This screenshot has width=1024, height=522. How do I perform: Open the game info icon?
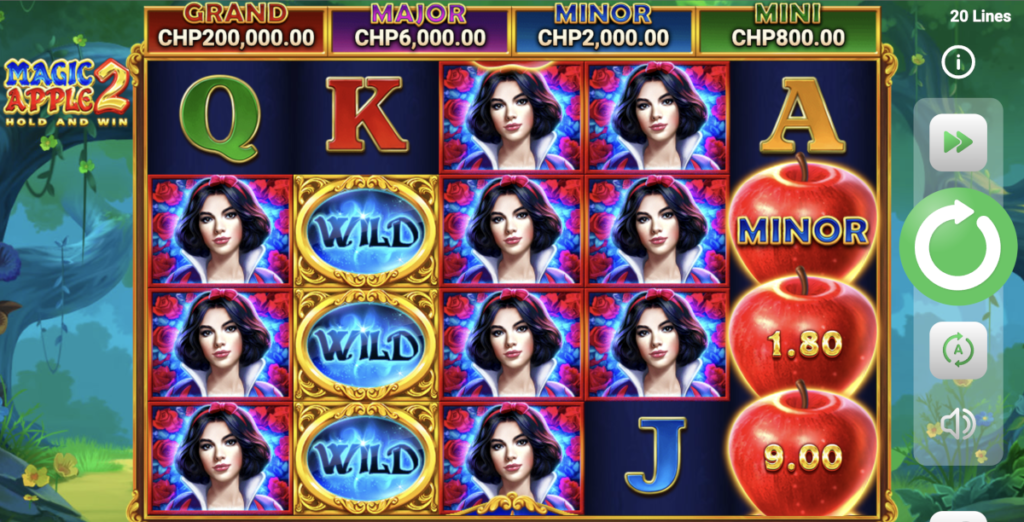958,63
